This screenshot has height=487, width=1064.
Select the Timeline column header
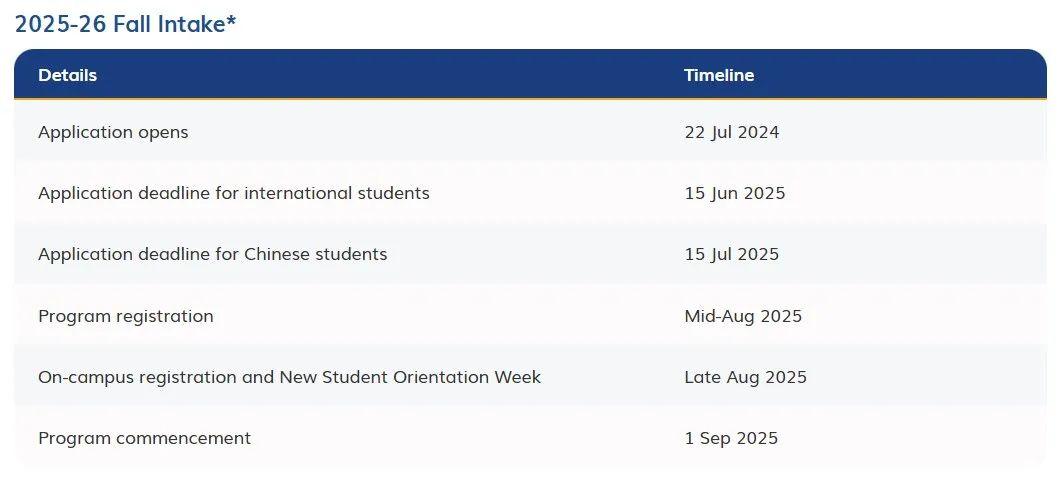pyautogui.click(x=719, y=75)
